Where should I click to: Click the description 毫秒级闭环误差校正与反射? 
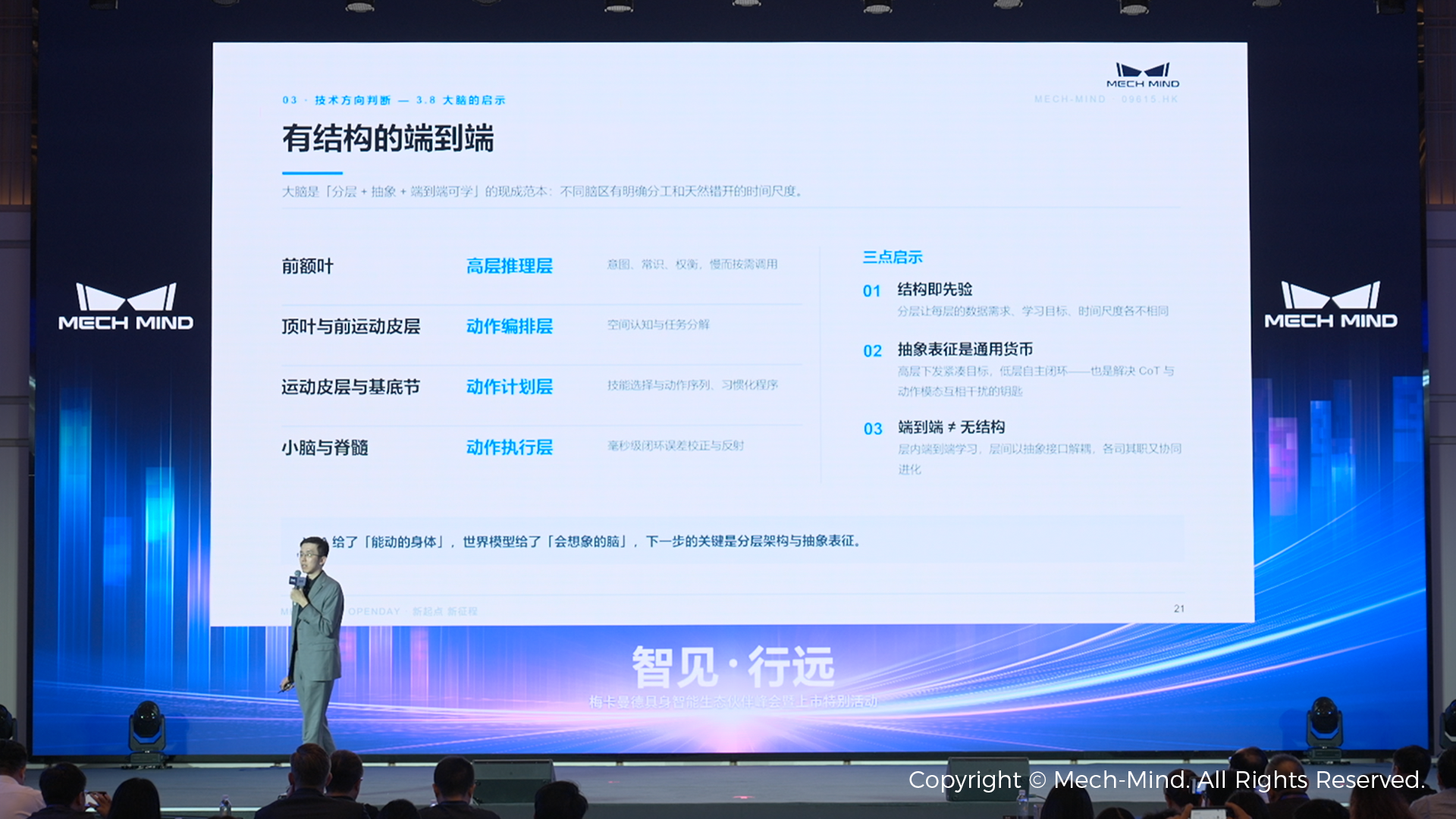click(675, 446)
